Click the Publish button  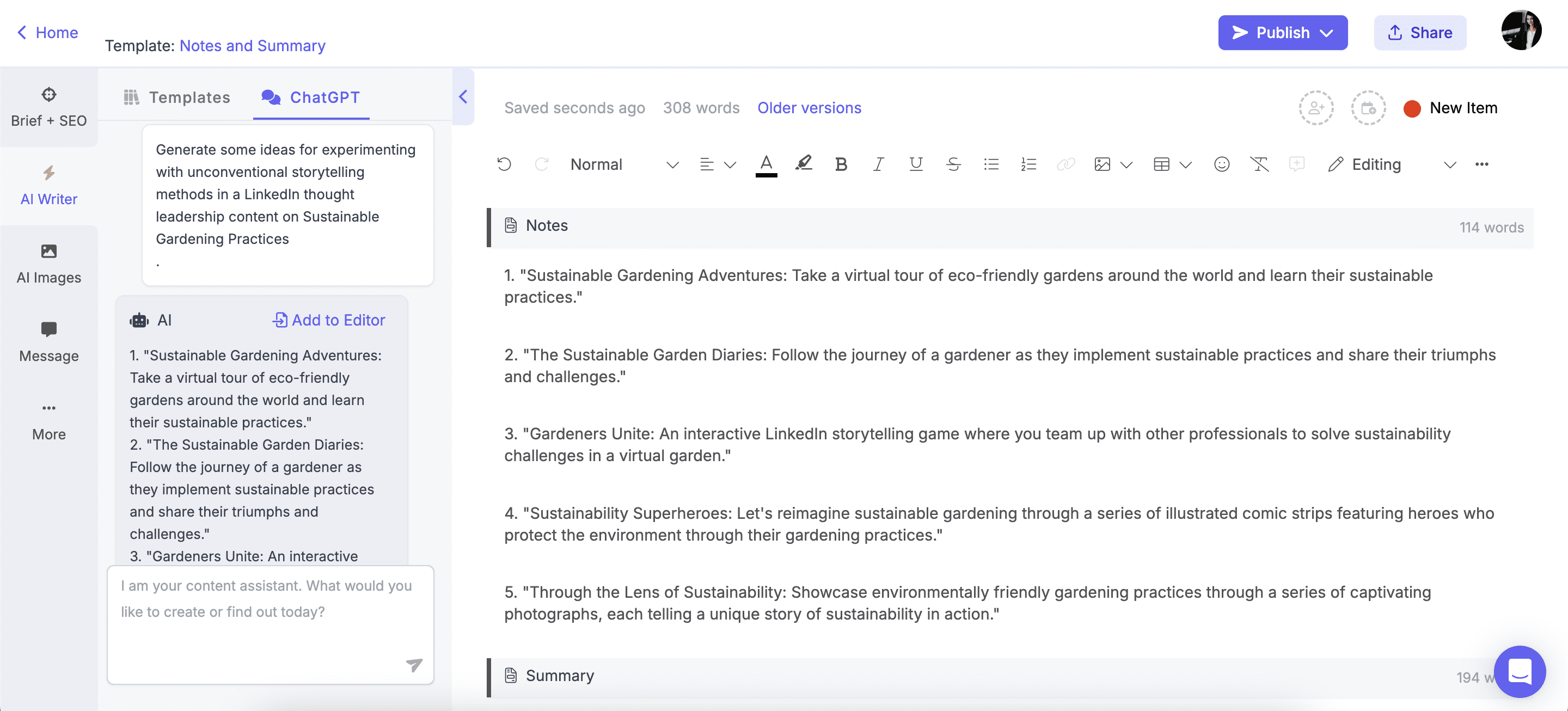[1282, 32]
